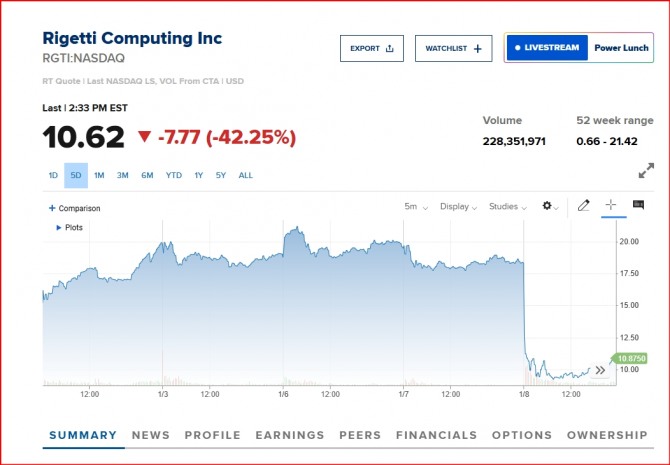Open chart settings gear menu

coord(549,206)
